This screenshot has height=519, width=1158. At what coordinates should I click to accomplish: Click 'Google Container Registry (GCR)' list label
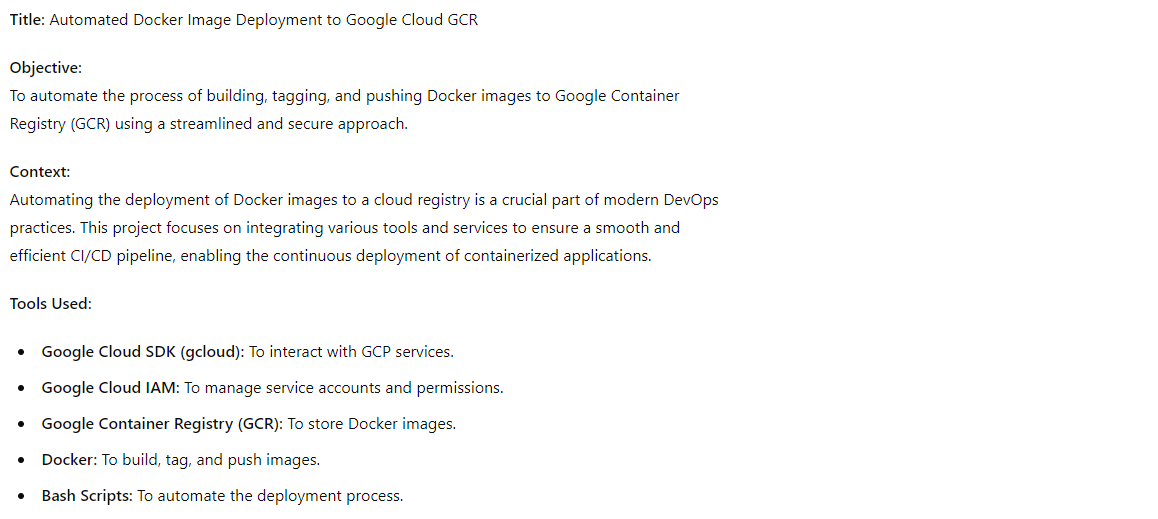click(x=162, y=424)
